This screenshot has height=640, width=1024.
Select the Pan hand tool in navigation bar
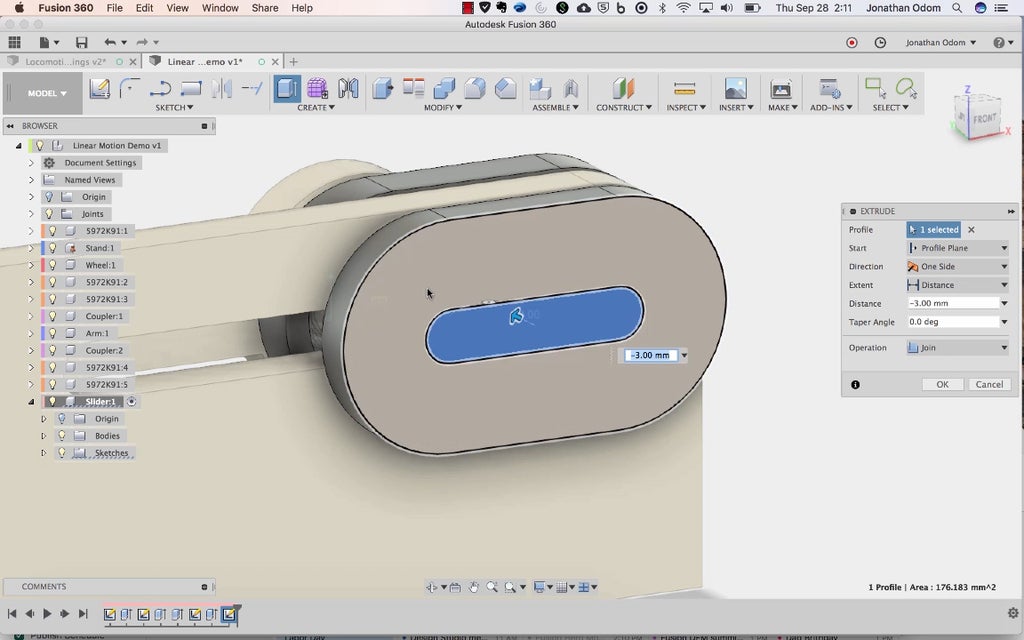click(474, 587)
